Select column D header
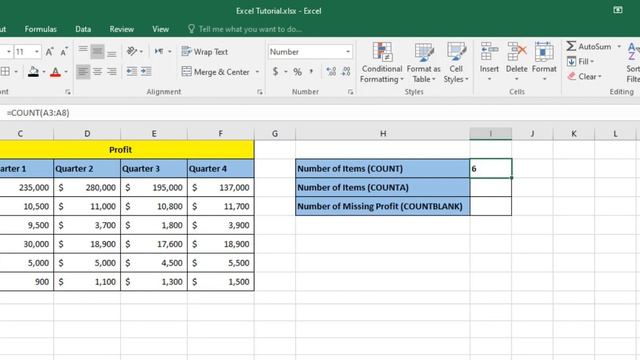This screenshot has width=640, height=360. (x=87, y=133)
